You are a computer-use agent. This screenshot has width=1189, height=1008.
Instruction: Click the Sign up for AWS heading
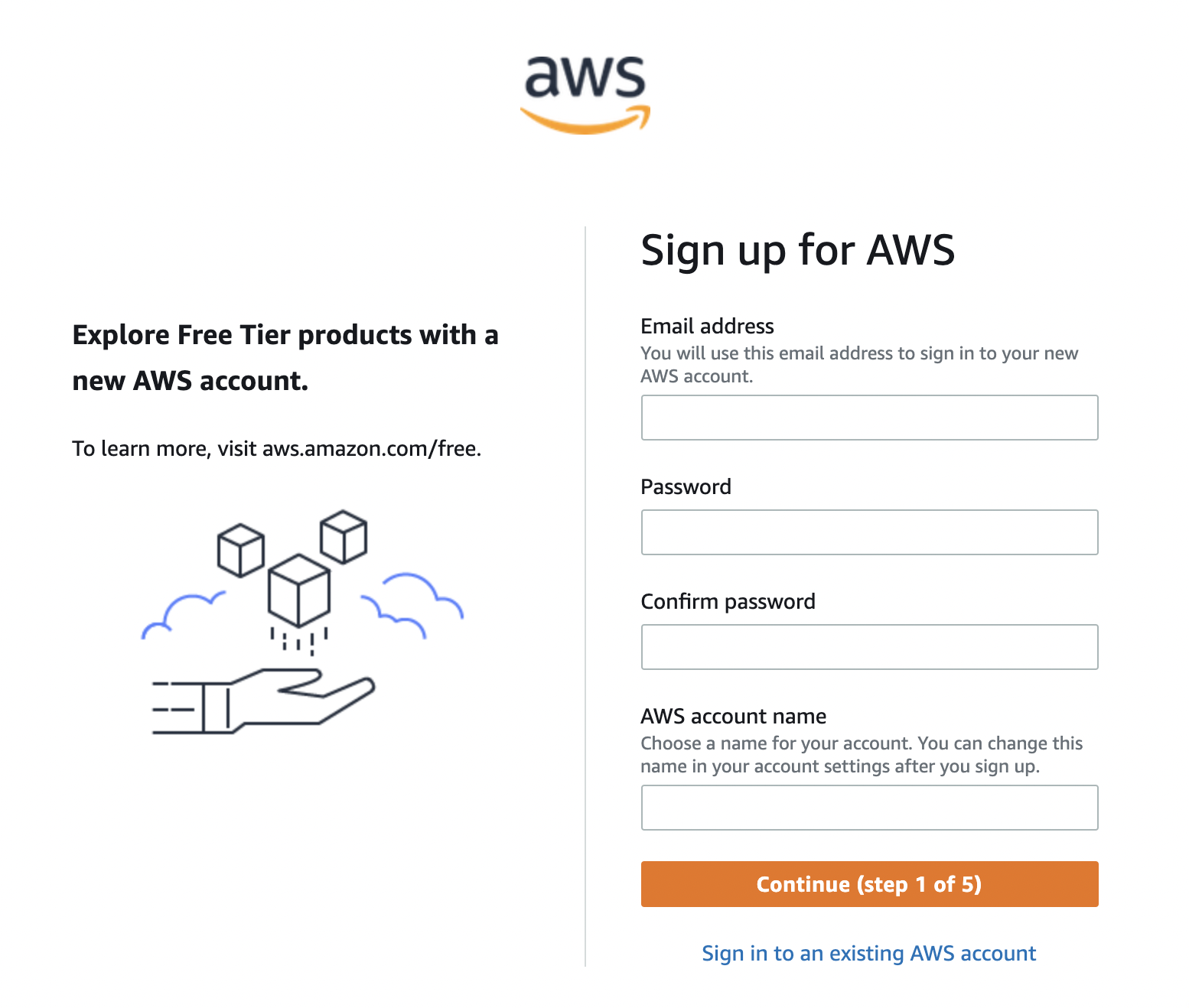[798, 250]
